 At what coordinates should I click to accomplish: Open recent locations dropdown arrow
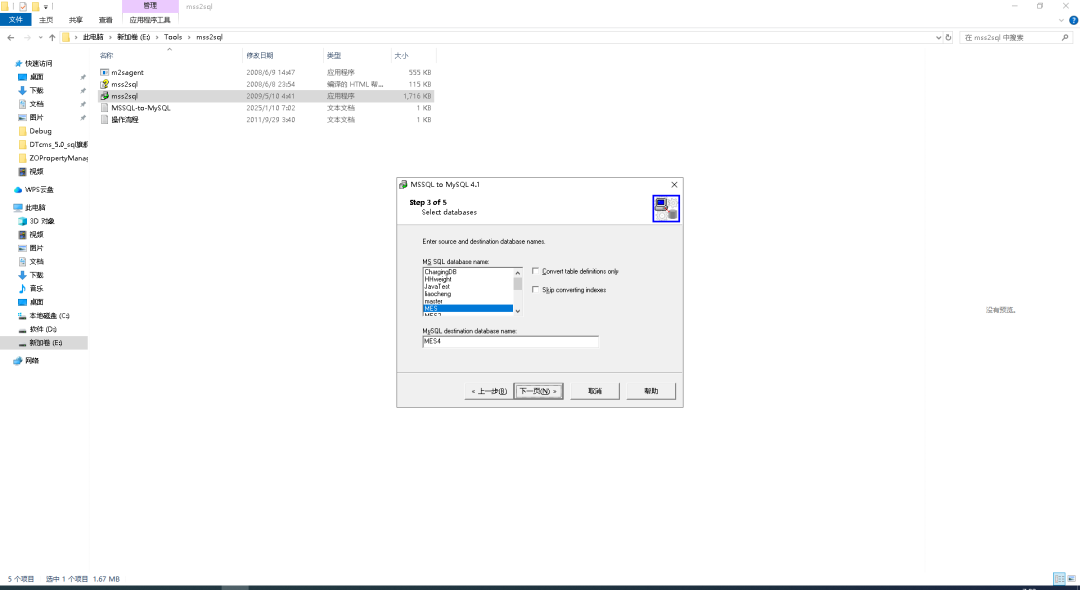(x=40, y=37)
